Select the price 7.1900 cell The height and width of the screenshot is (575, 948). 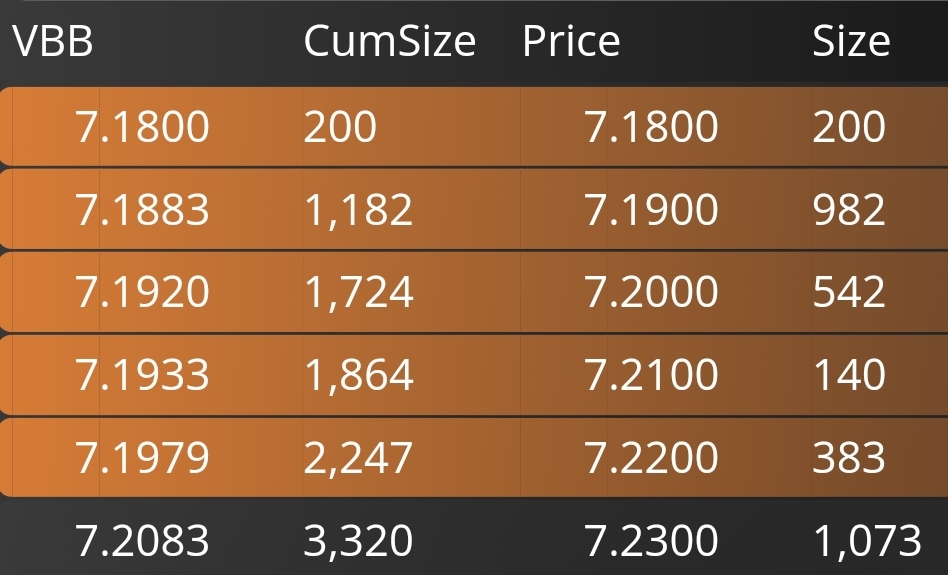coord(651,210)
